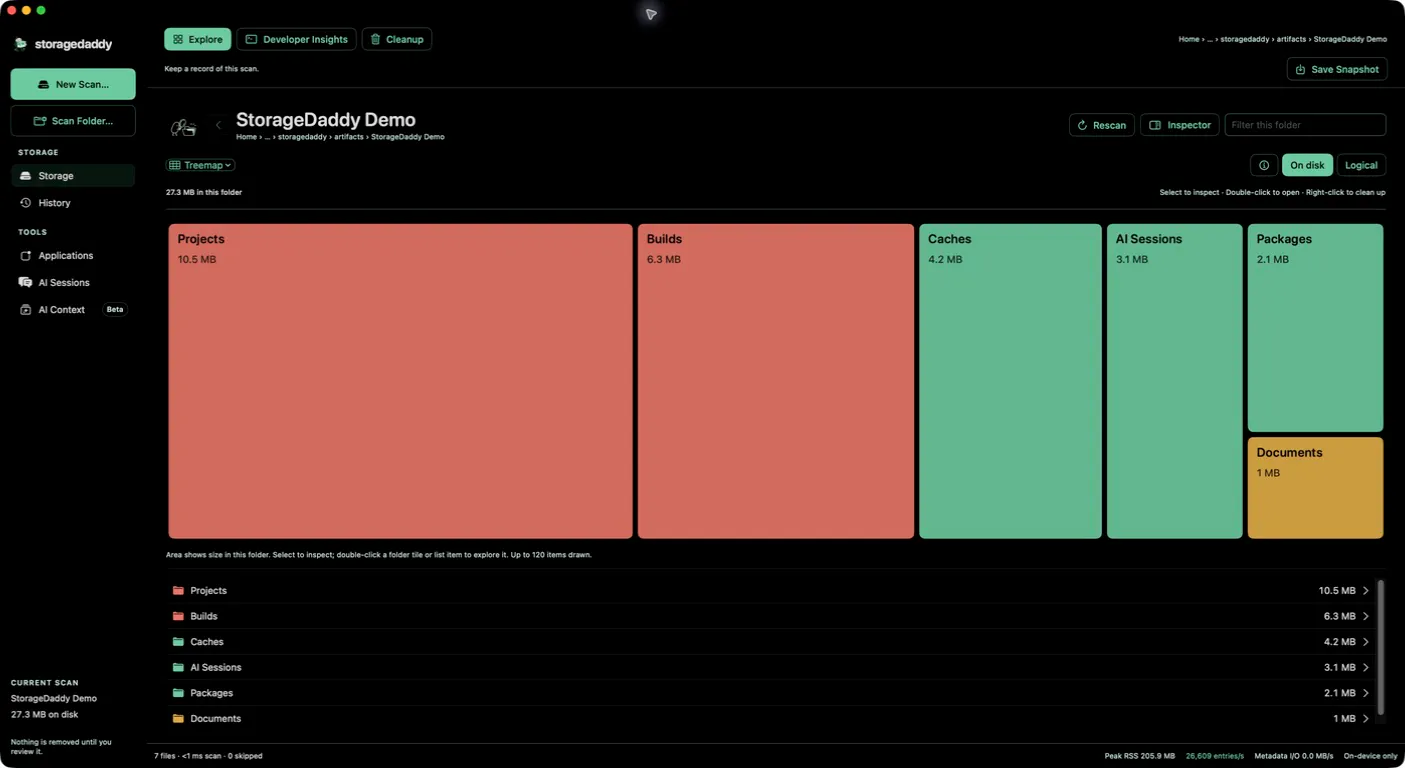The image size is (1405, 768).
Task: Click the storagedaddy logo icon
Action: (20, 44)
